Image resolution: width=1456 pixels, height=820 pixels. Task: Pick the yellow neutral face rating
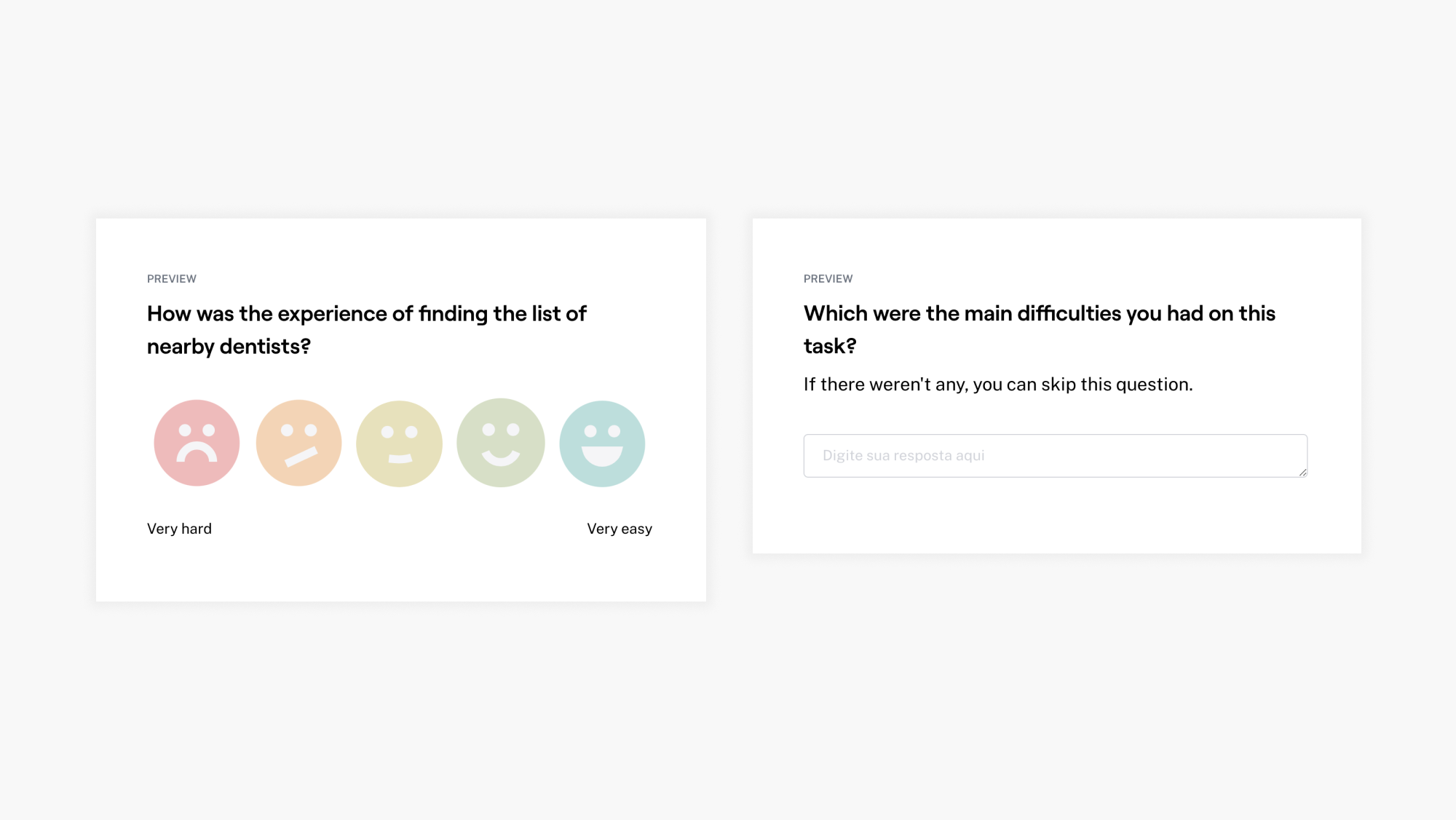399,443
